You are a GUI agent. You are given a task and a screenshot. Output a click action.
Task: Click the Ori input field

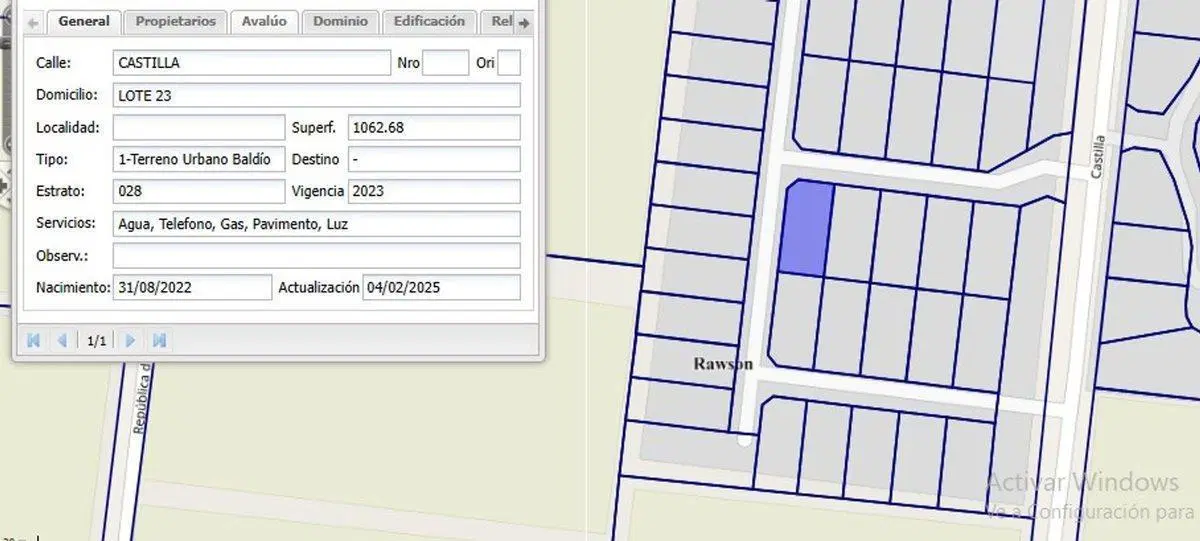point(509,63)
